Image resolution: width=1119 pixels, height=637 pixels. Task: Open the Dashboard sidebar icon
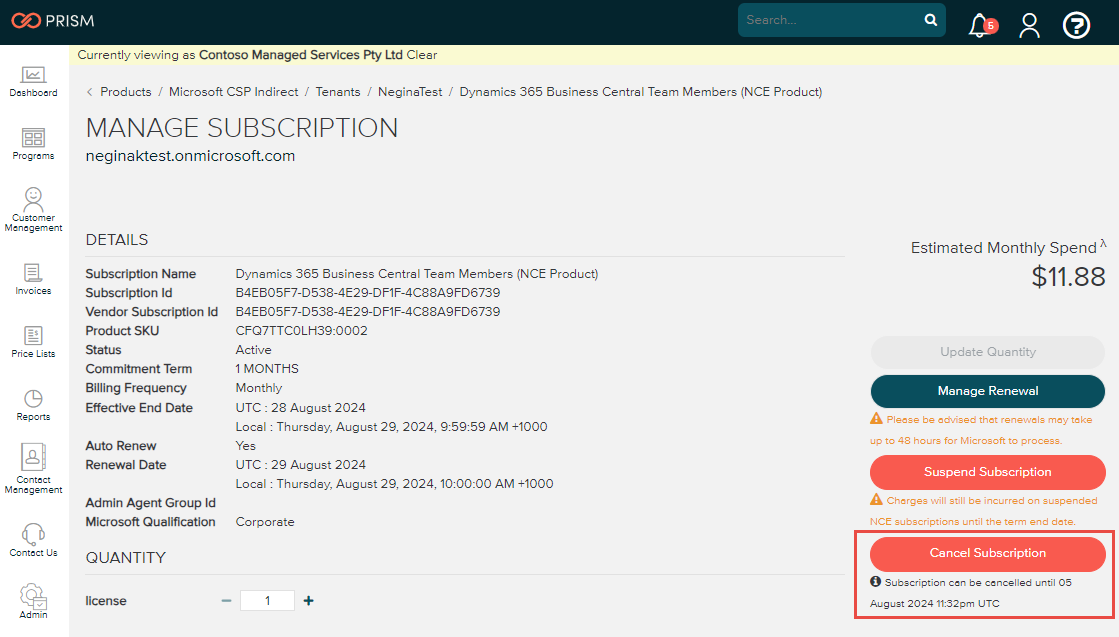coord(33,81)
